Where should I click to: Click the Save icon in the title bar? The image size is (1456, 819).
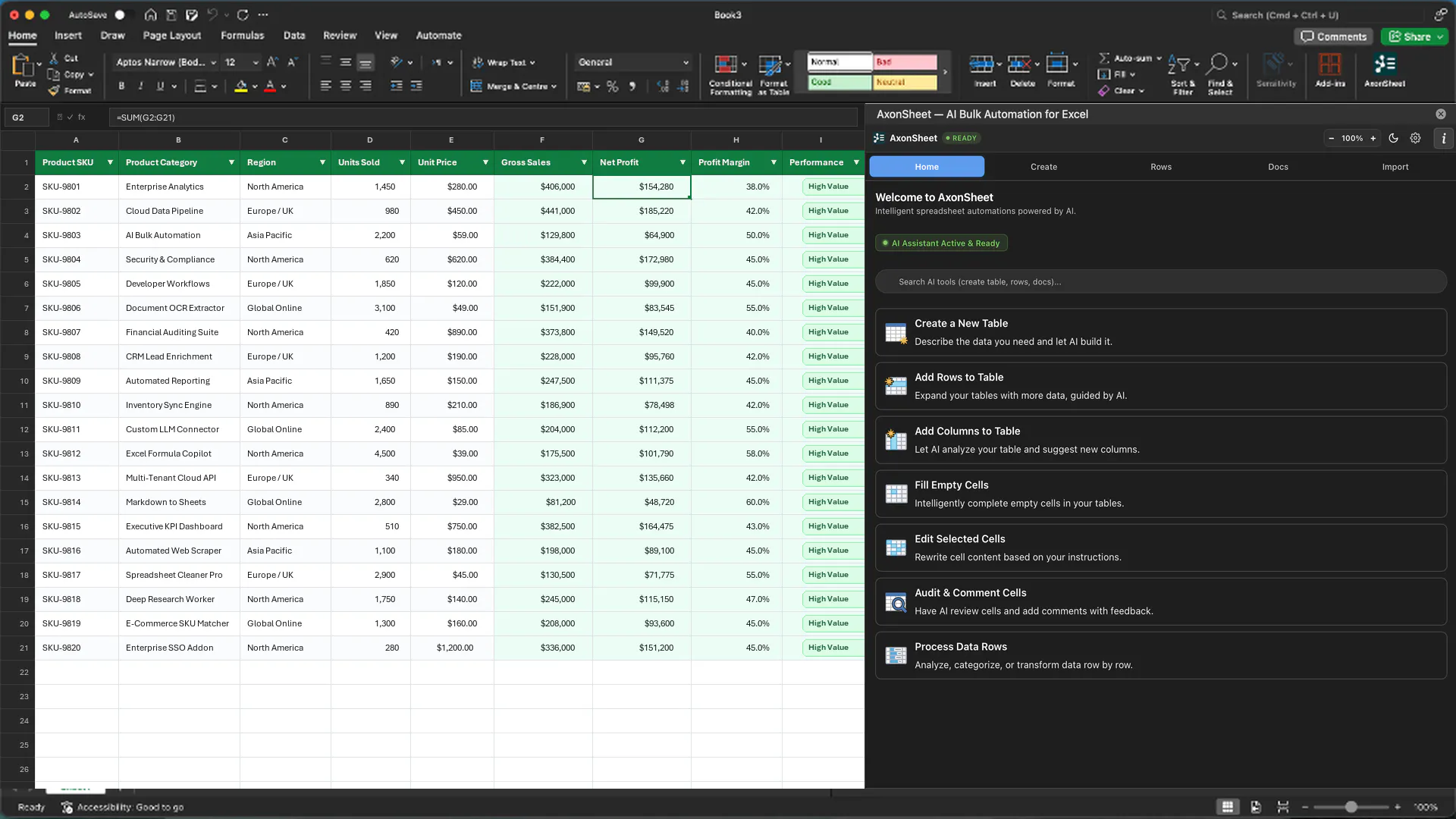[171, 15]
